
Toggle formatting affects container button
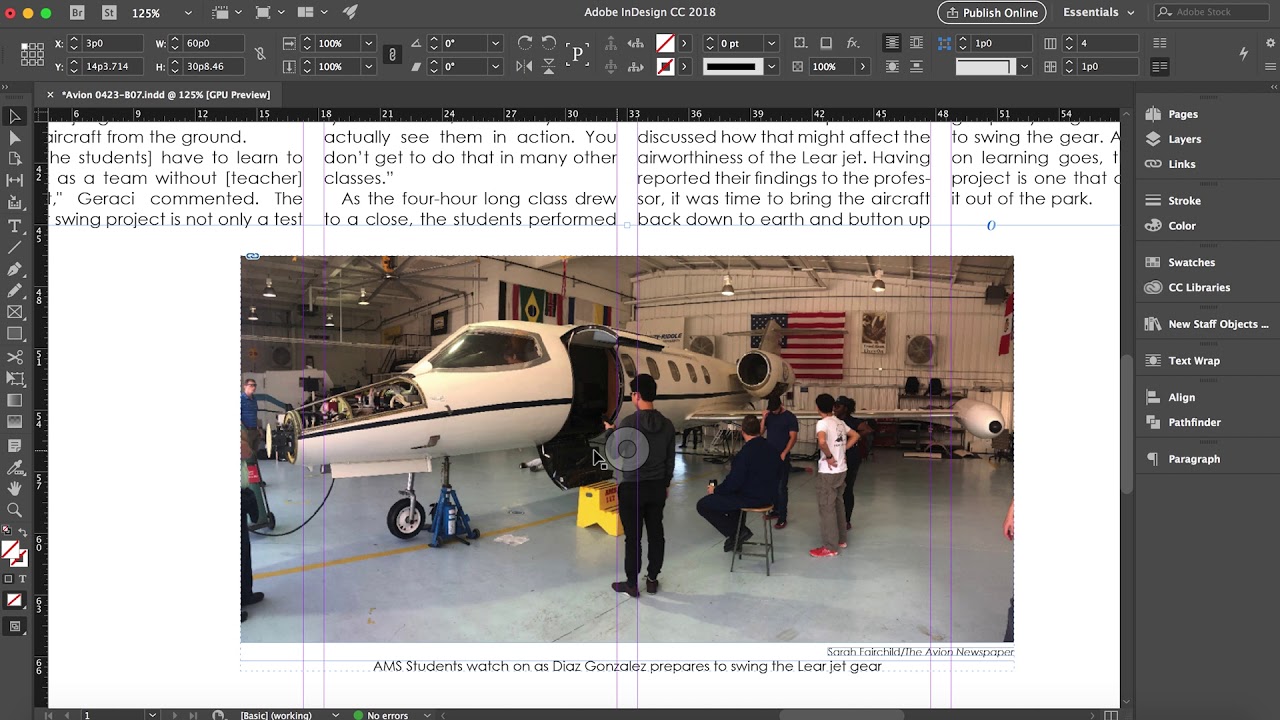coord(9,579)
